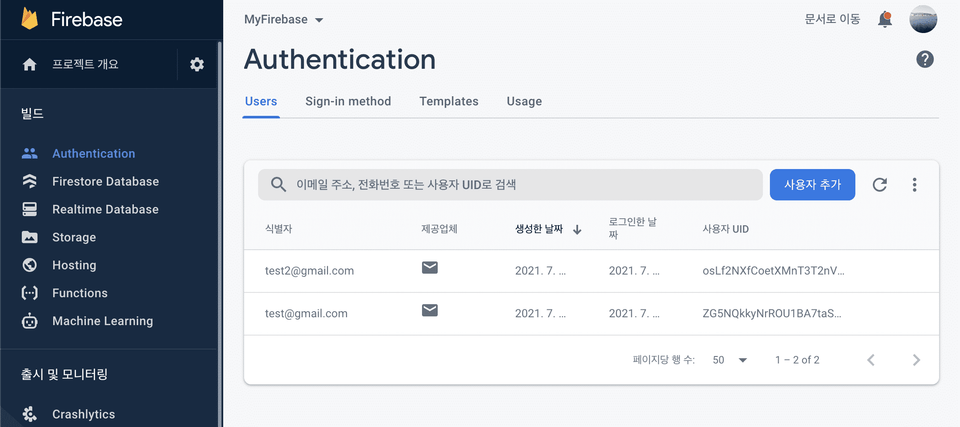
Task: Click the 제공업체 column header
Action: [440, 230]
